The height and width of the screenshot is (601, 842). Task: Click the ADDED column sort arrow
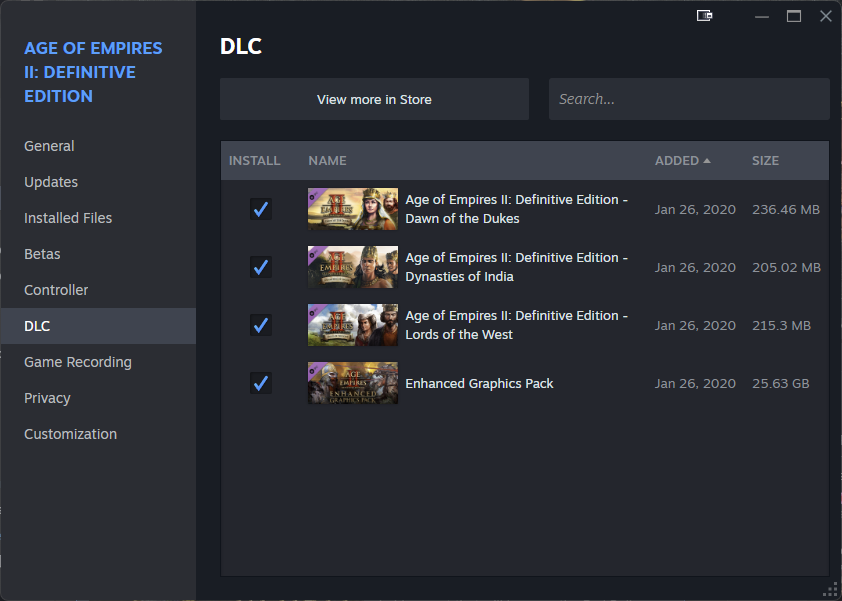[x=707, y=161]
